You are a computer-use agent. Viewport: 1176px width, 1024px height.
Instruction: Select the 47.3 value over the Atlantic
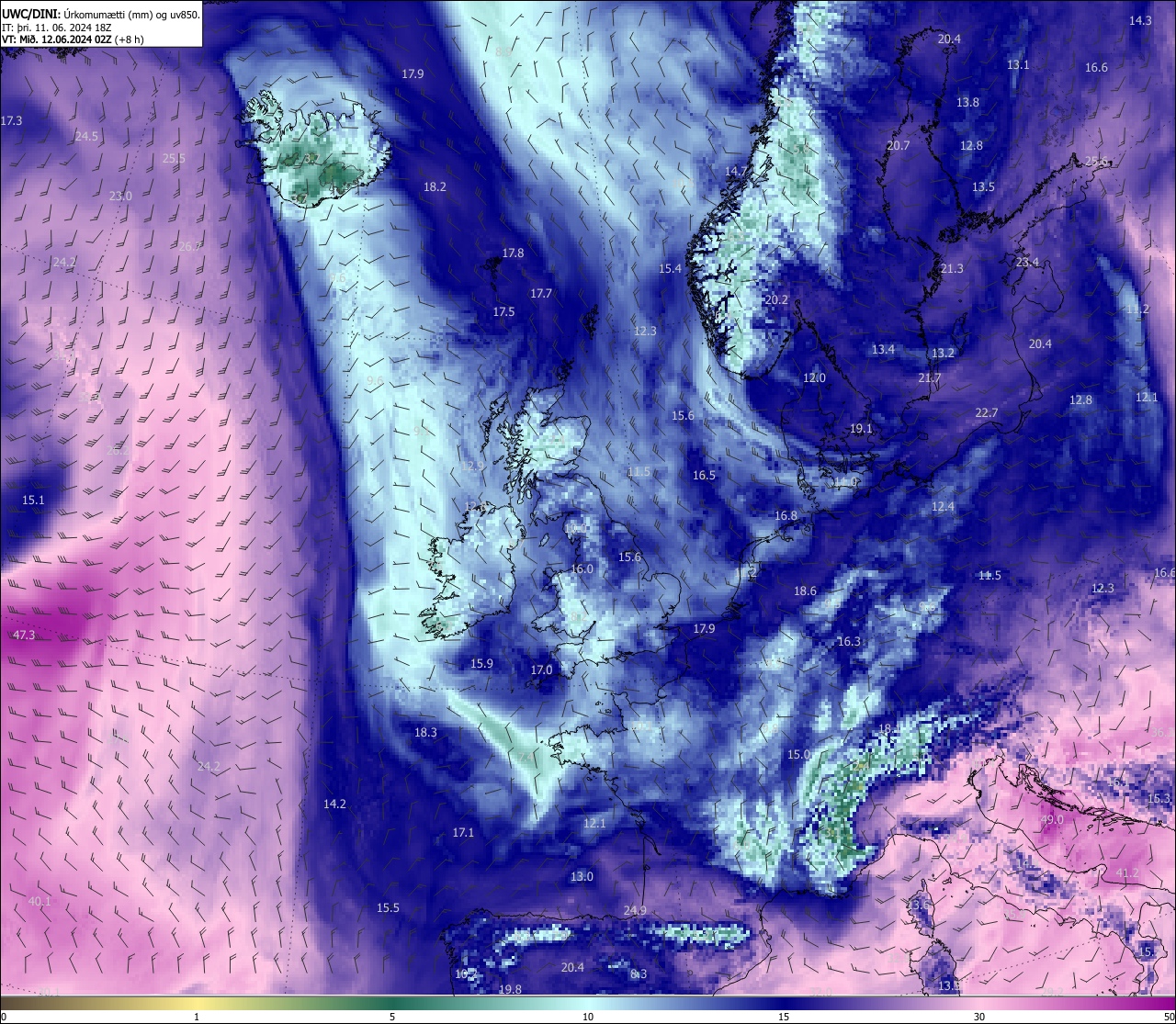[x=24, y=635]
